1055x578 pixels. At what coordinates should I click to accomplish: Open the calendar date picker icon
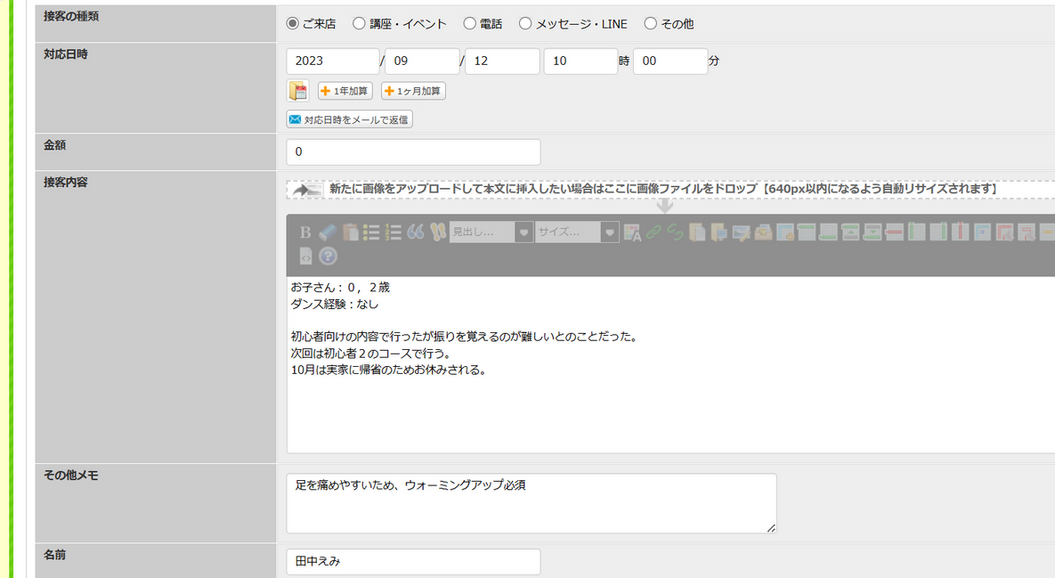[298, 91]
